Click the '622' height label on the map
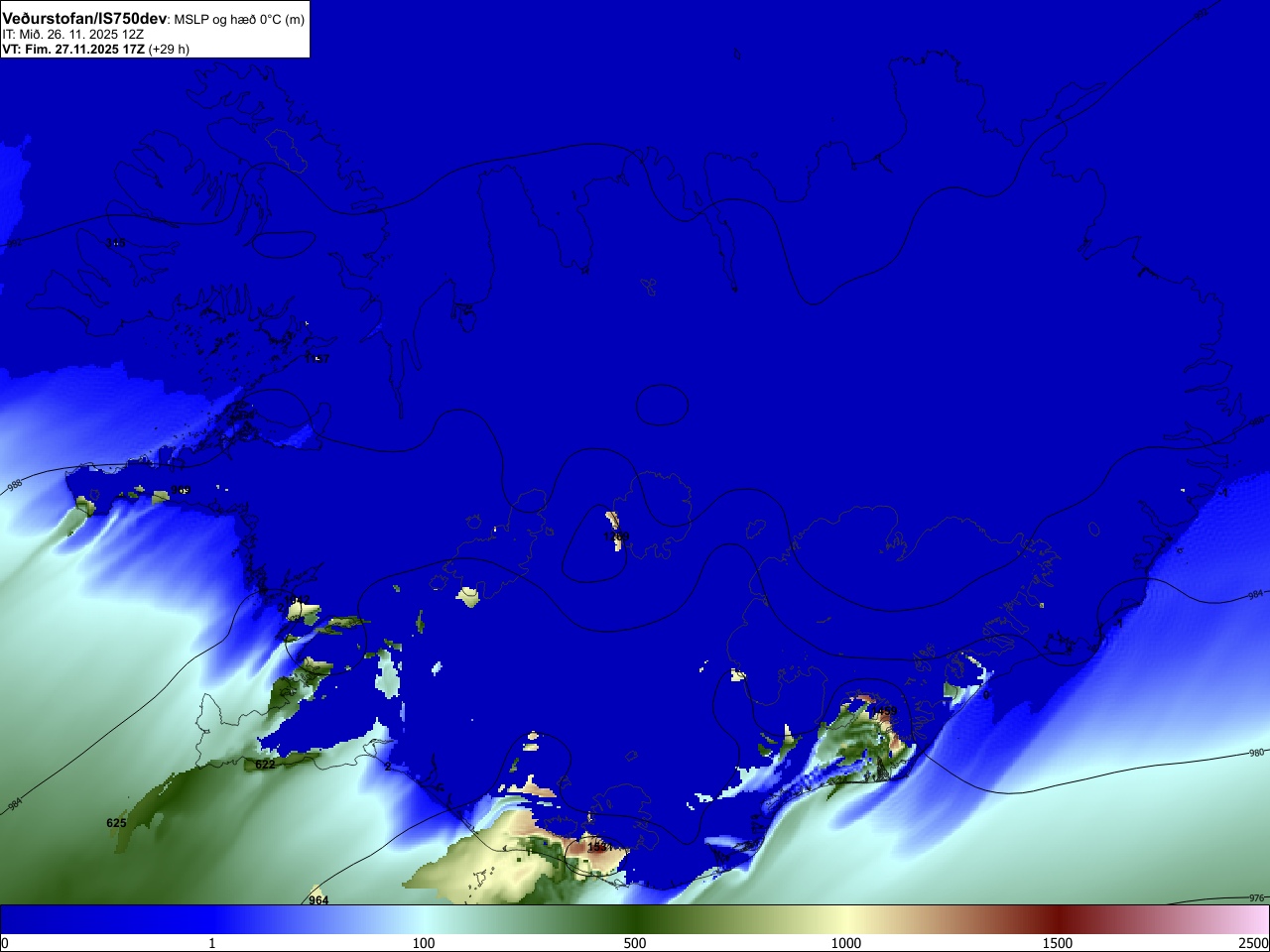 point(265,765)
